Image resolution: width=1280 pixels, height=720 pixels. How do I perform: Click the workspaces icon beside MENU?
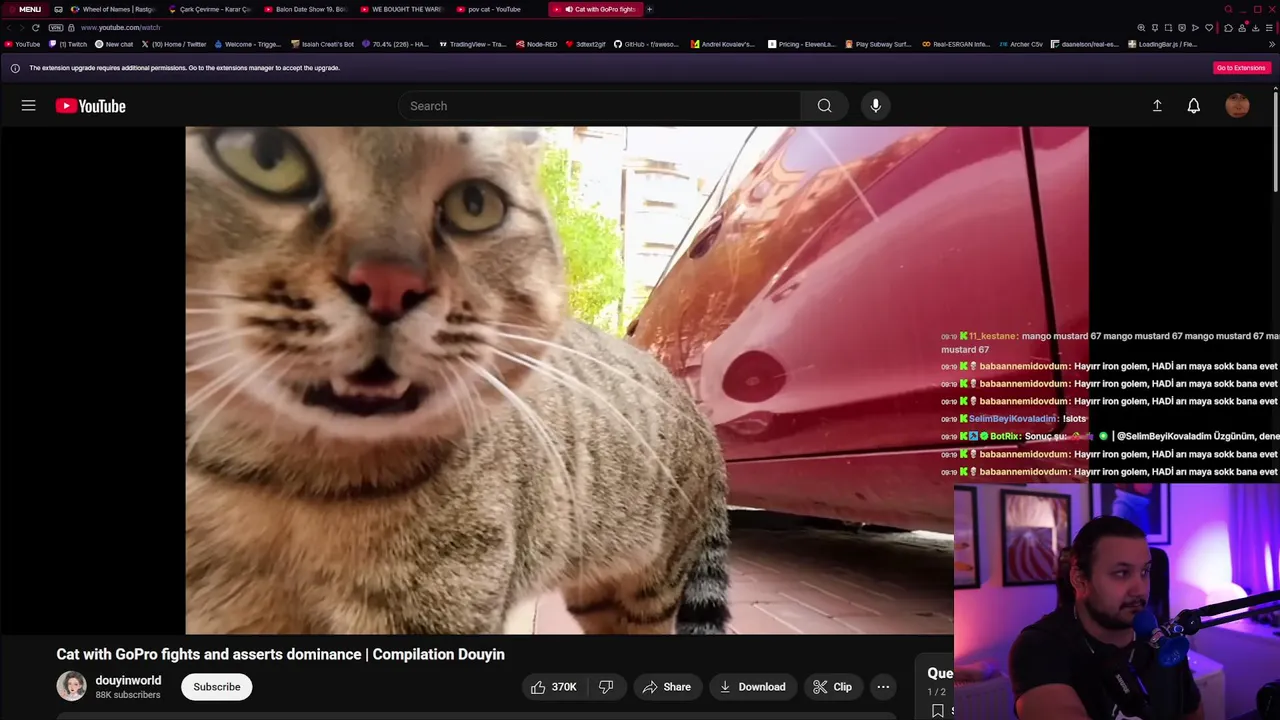coord(58,9)
